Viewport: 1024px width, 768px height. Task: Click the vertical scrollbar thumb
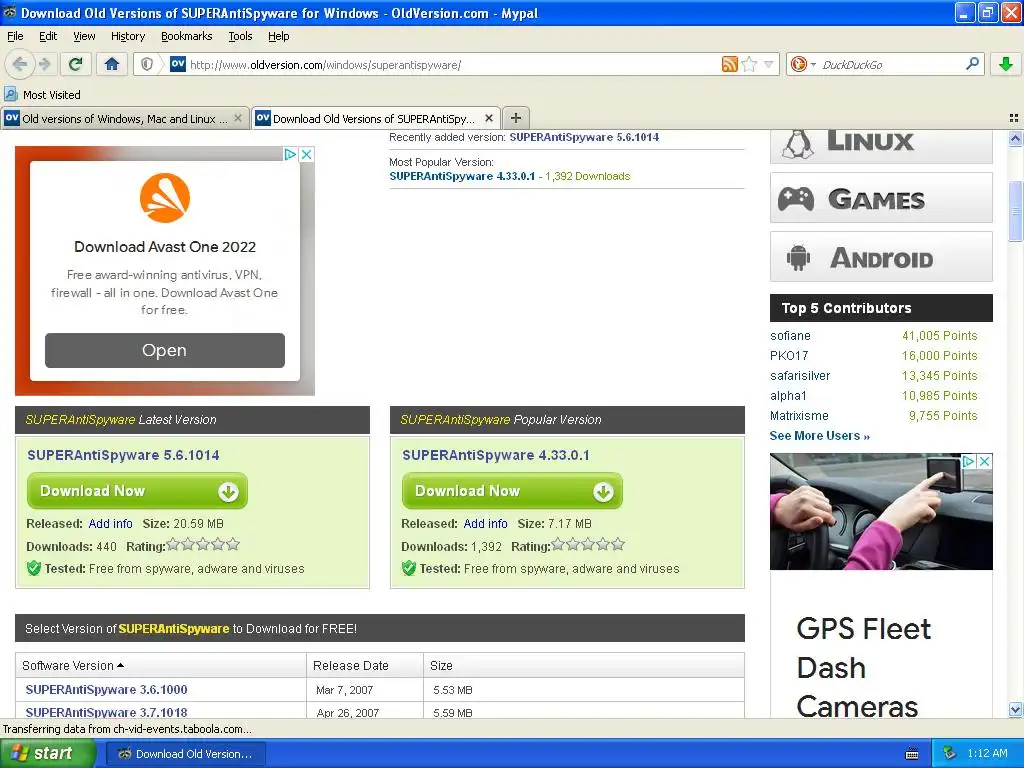[1015, 212]
